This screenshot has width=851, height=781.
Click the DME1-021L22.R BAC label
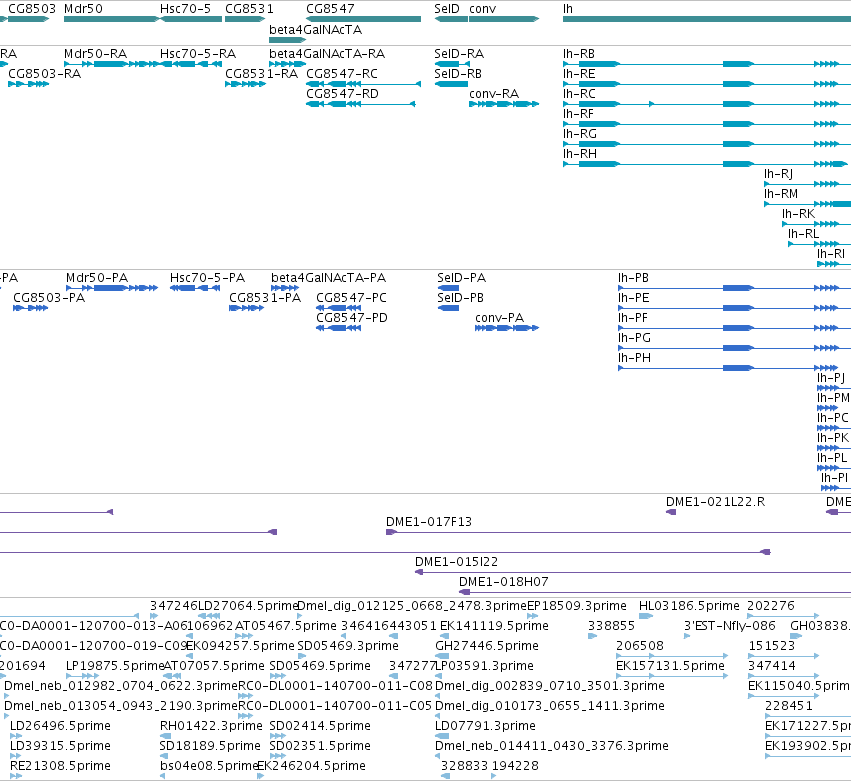point(715,501)
